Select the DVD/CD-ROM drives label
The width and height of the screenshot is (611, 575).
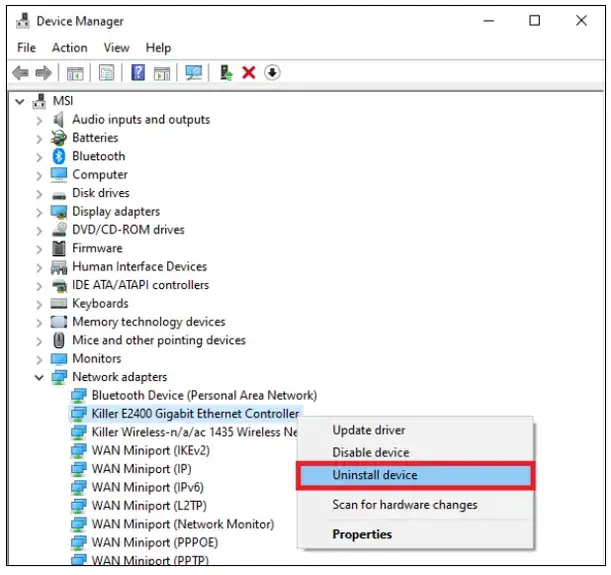pyautogui.click(x=128, y=230)
